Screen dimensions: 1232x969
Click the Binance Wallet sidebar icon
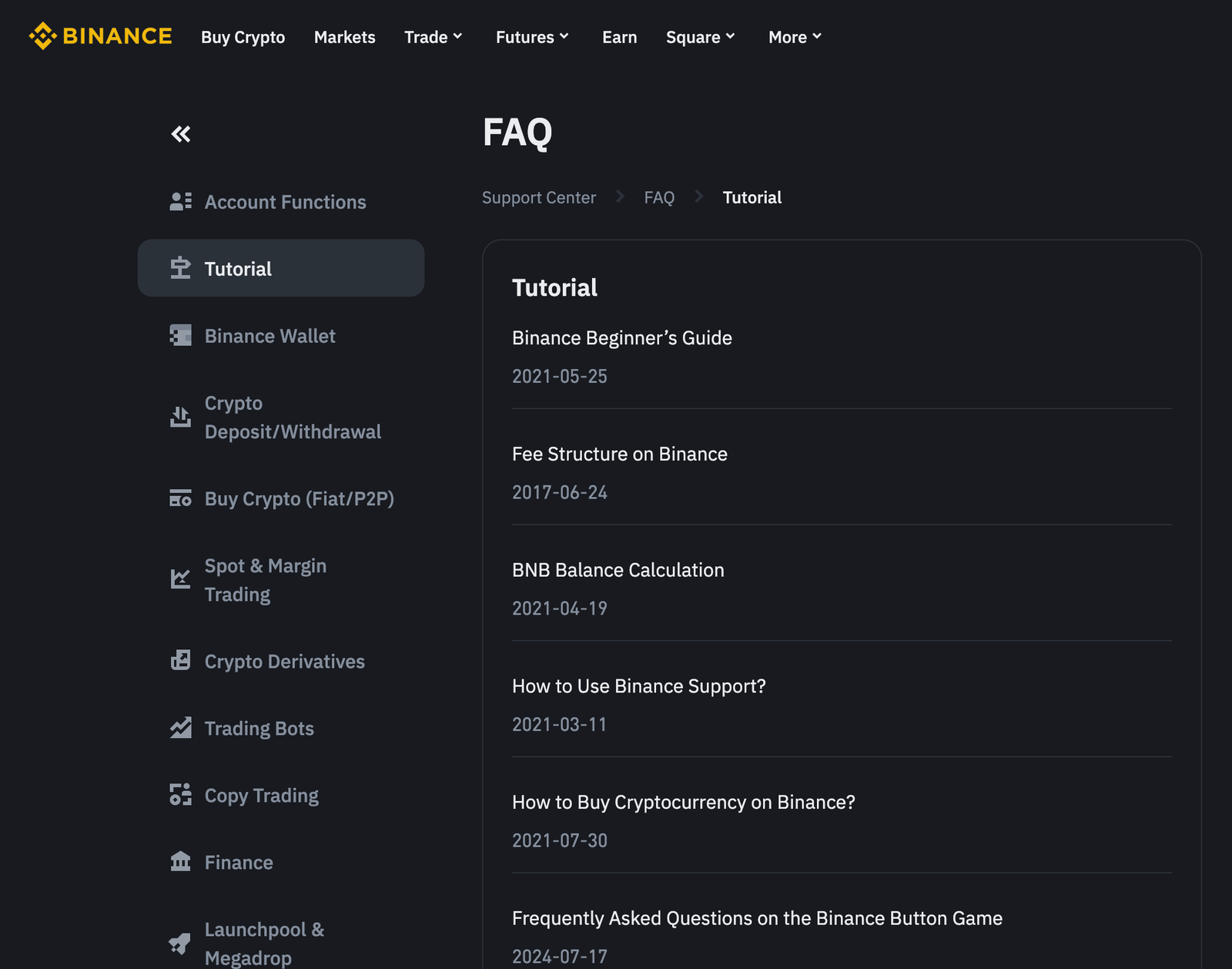point(180,336)
